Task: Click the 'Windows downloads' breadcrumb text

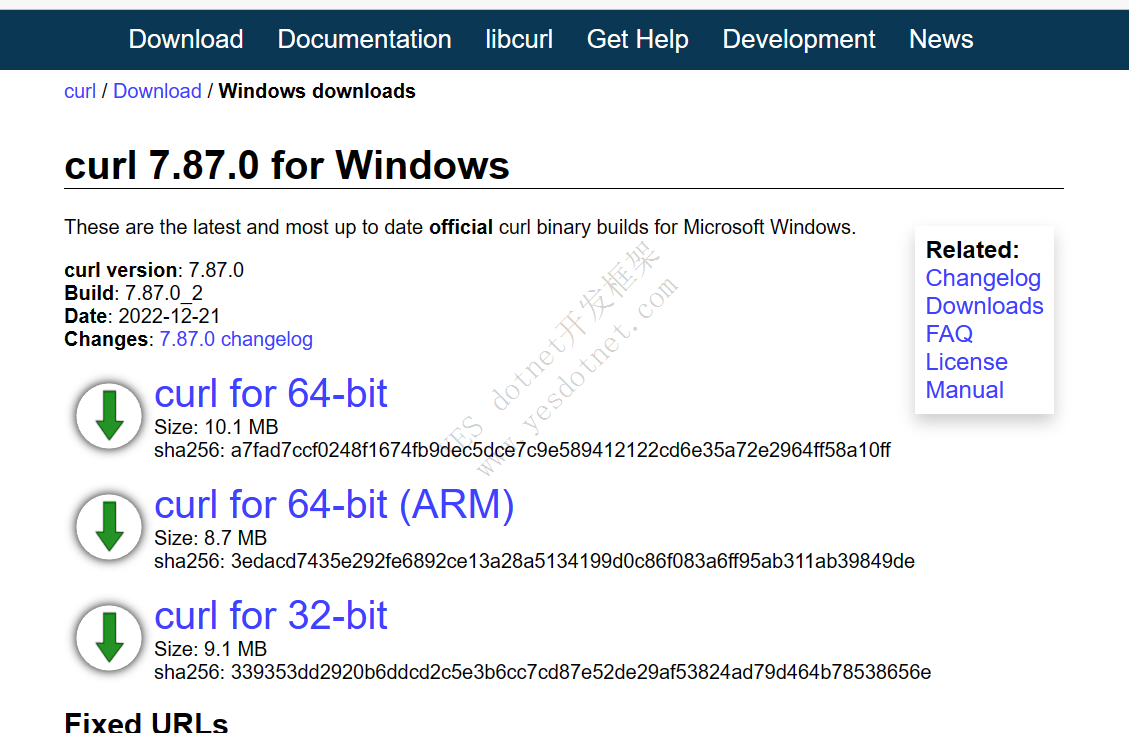Action: (x=317, y=91)
